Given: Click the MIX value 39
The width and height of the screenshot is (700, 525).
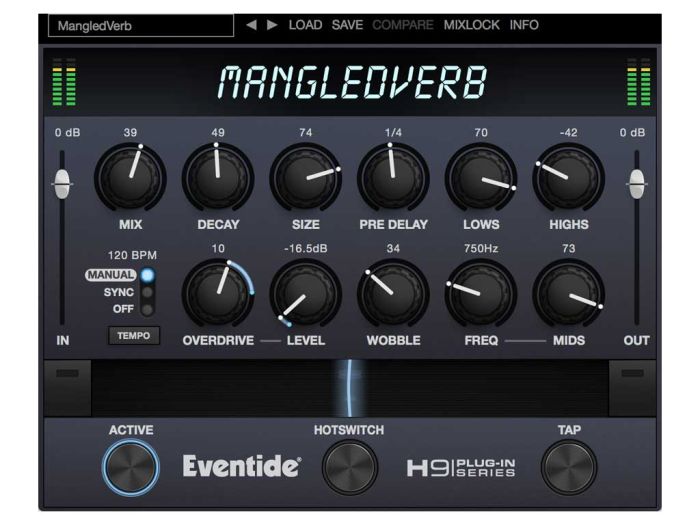Looking at the screenshot, I should coord(130,133).
